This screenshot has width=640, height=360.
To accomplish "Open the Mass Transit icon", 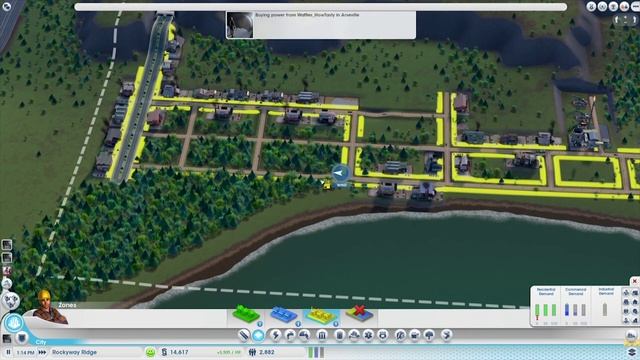I will coord(415,336).
